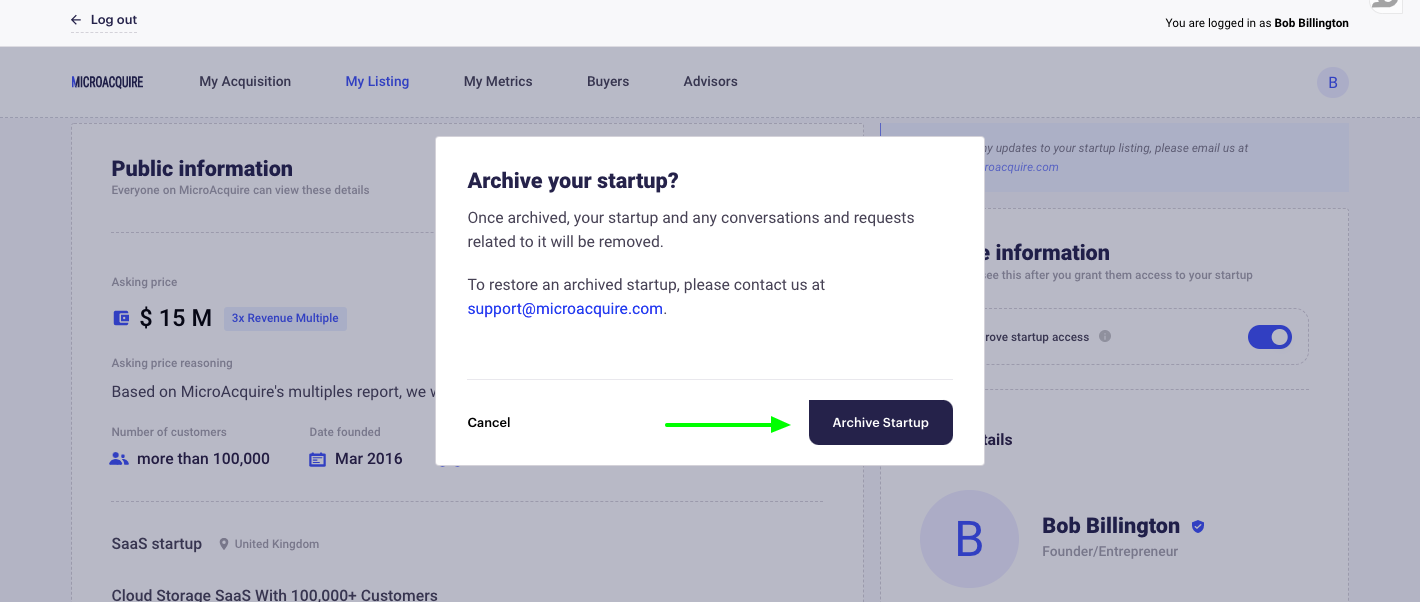Click the MicroAcquire logo
The image size is (1420, 602).
pos(107,82)
